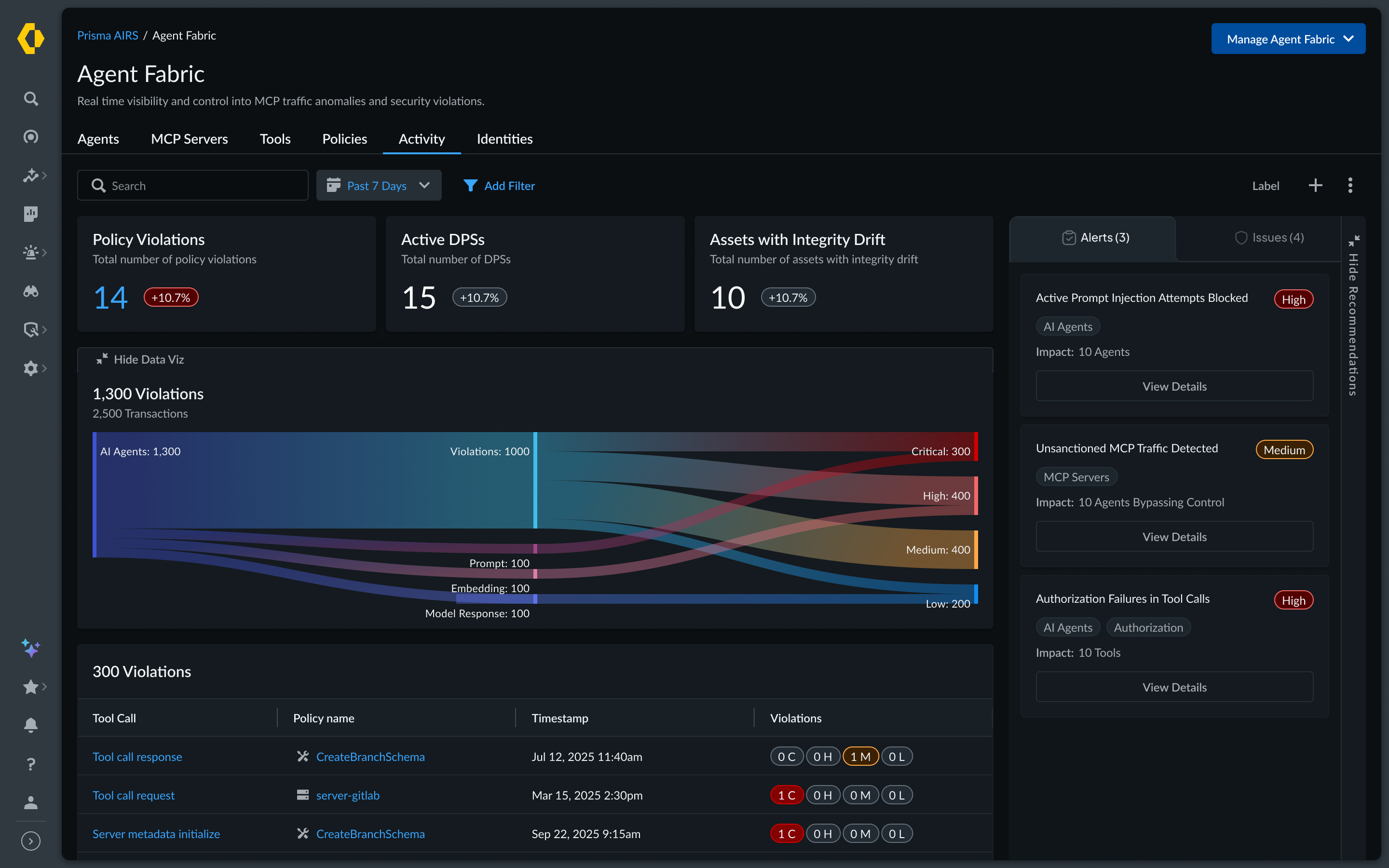
Task: Click the Policy Violations count 14
Action: (x=110, y=298)
